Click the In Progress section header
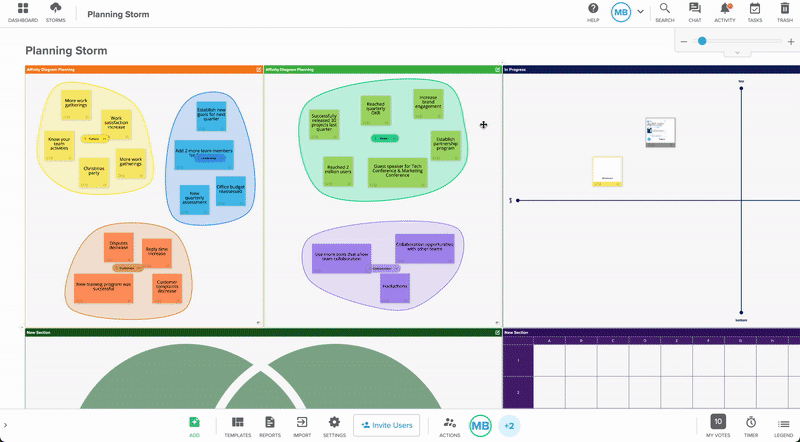Screen dimensions: 800x442 (x=651, y=69)
